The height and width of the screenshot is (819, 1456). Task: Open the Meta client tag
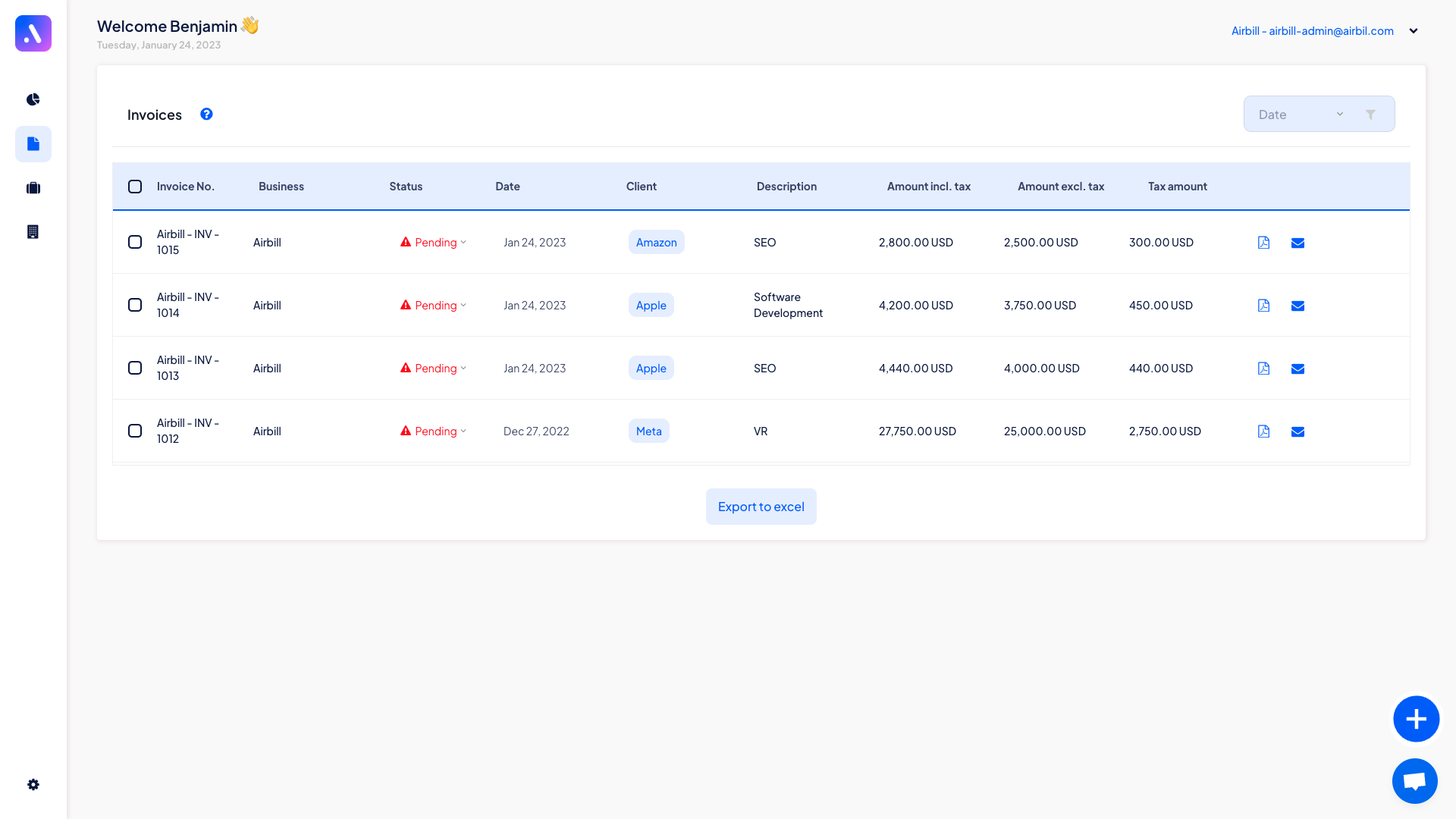tap(649, 431)
